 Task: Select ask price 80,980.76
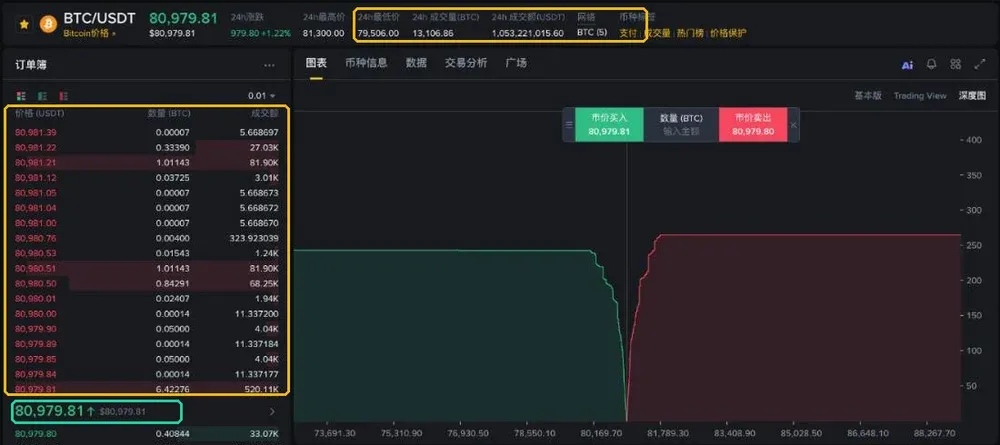tap(34, 238)
